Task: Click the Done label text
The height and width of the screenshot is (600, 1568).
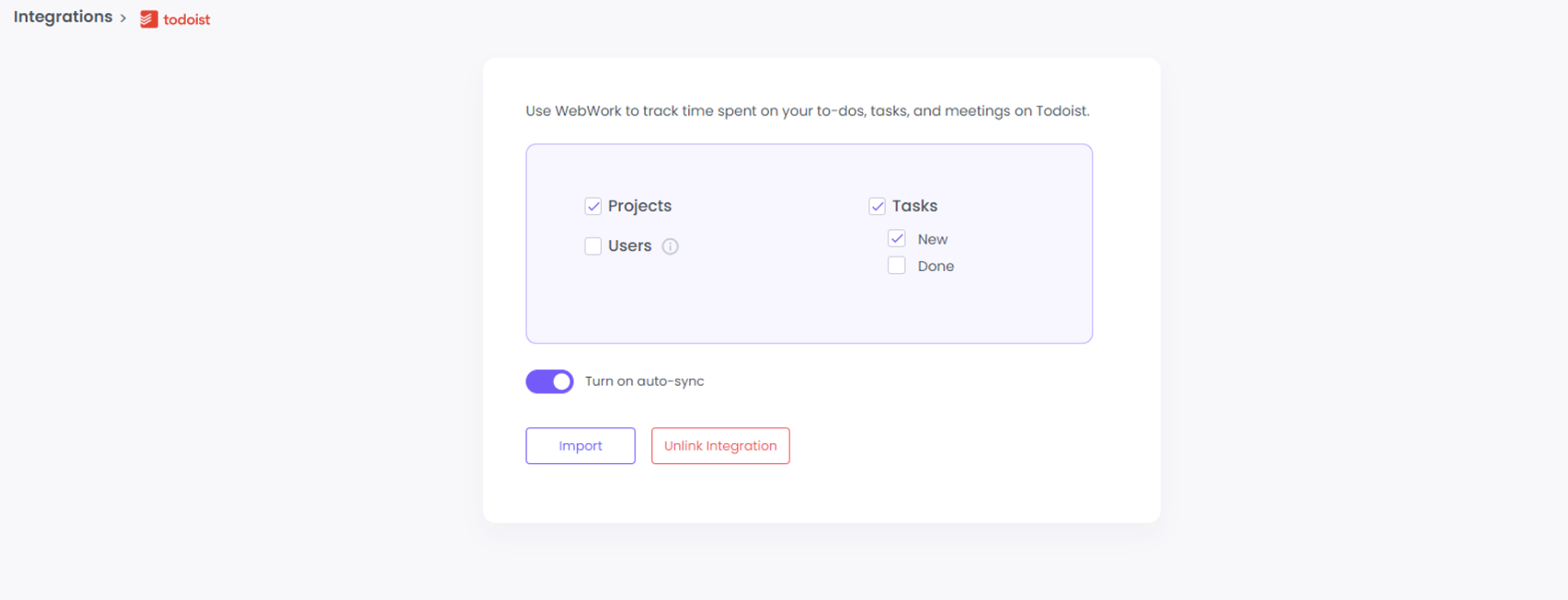Action: click(x=935, y=265)
